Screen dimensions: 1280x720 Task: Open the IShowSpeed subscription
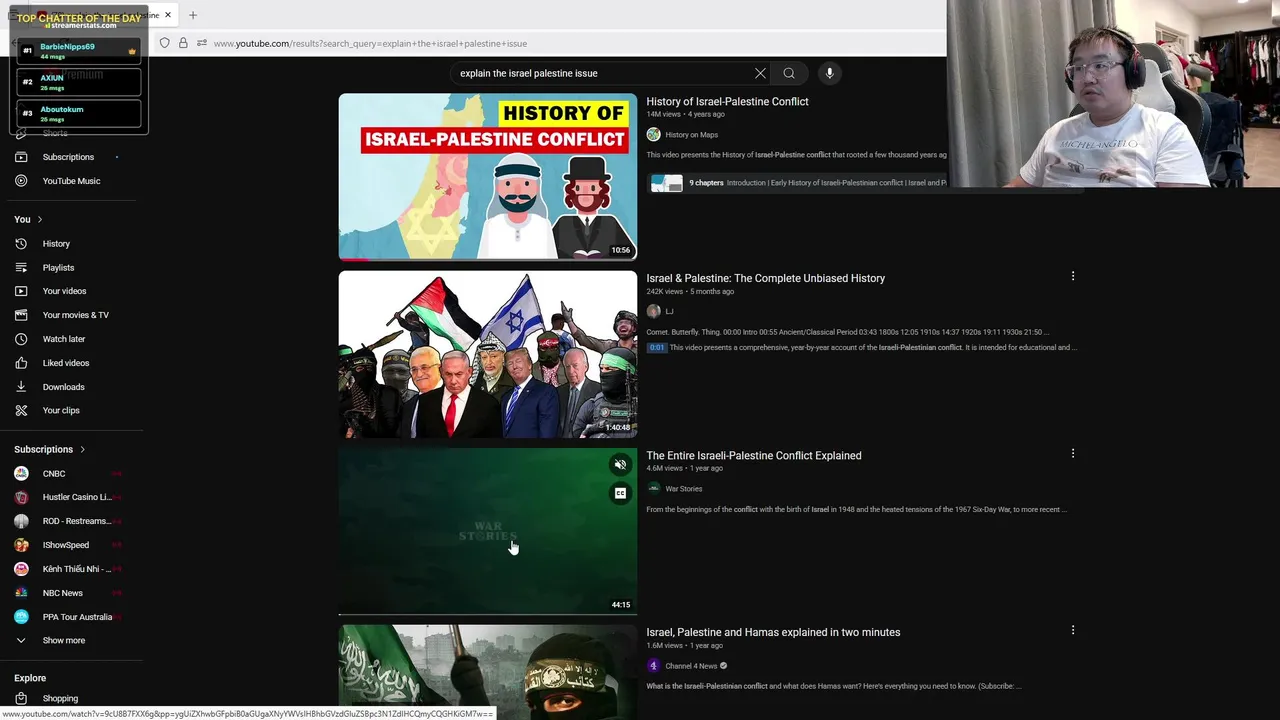click(65, 545)
